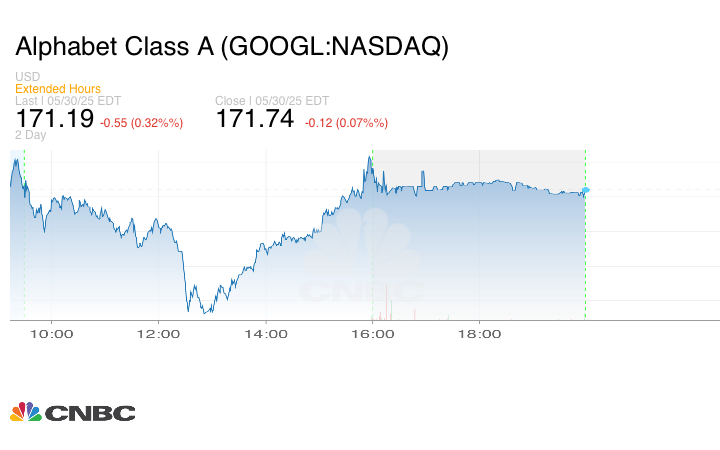Click the gray dashed line at chart end

click(585, 260)
